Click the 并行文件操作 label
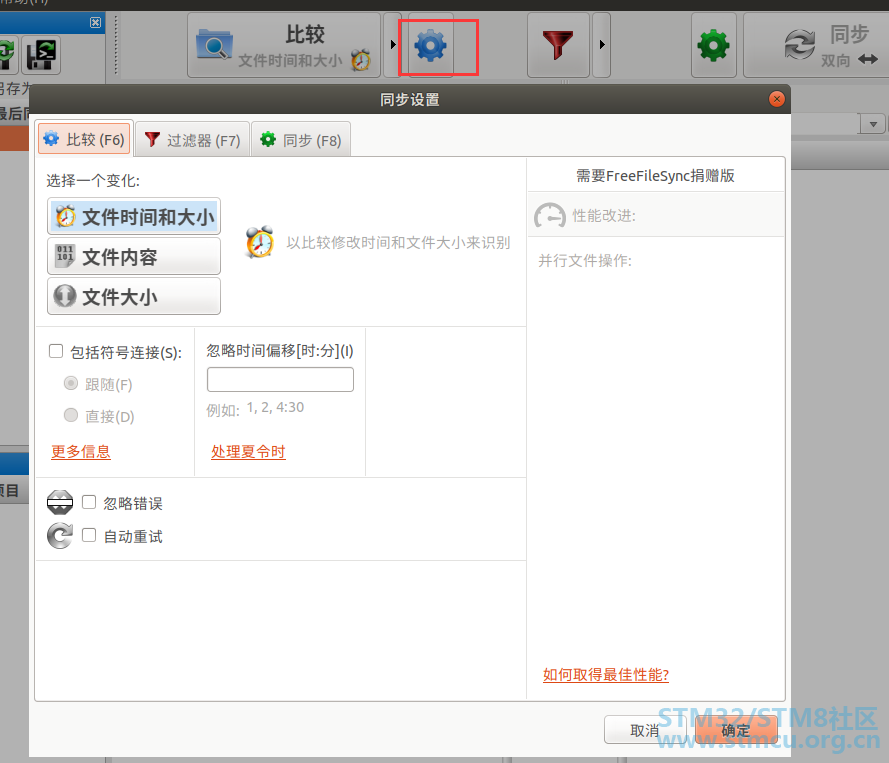The height and width of the screenshot is (763, 889). click(x=585, y=261)
